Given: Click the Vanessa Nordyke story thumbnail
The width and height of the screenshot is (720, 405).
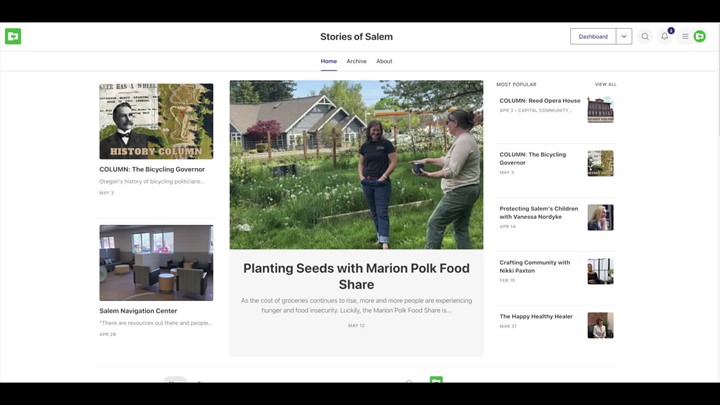Looking at the screenshot, I should coord(600,217).
